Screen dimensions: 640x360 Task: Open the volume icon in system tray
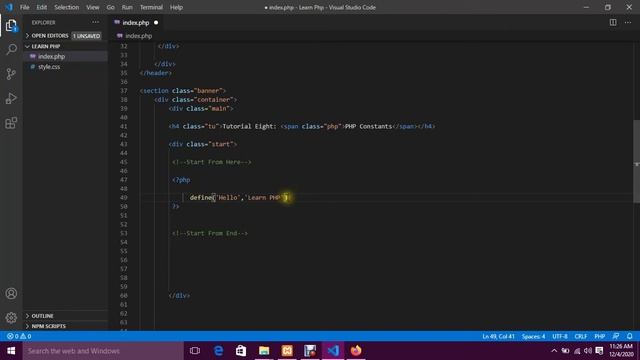[x=588, y=351]
